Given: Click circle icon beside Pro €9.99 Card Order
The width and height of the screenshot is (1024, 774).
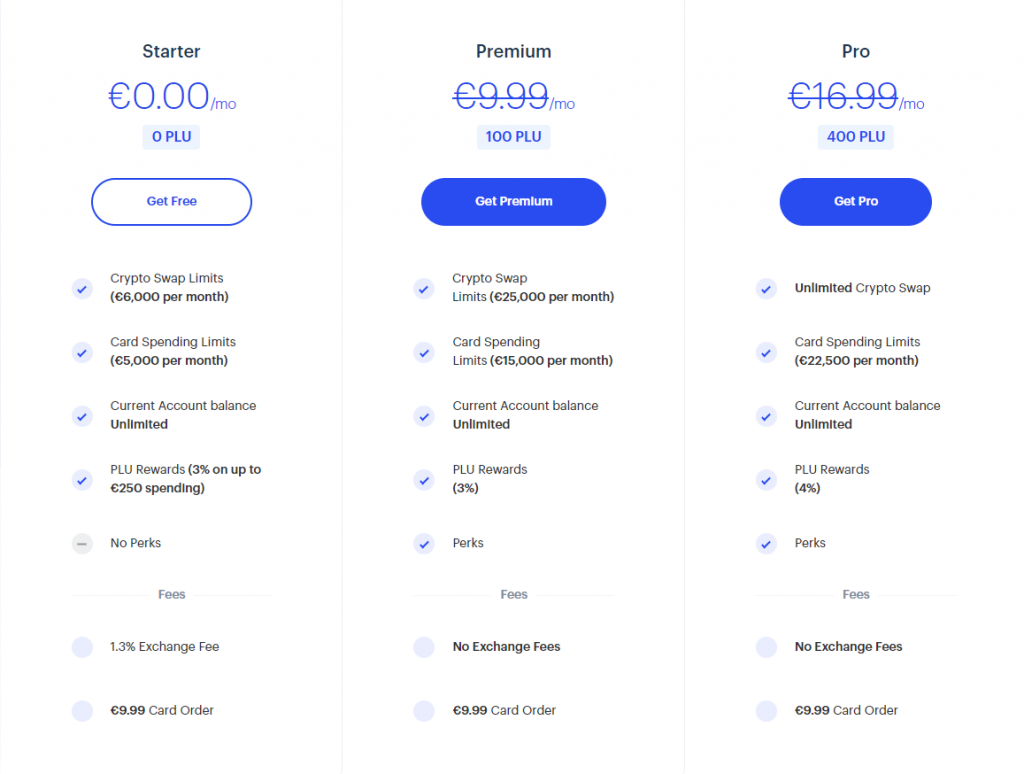Looking at the screenshot, I should pos(766,711).
